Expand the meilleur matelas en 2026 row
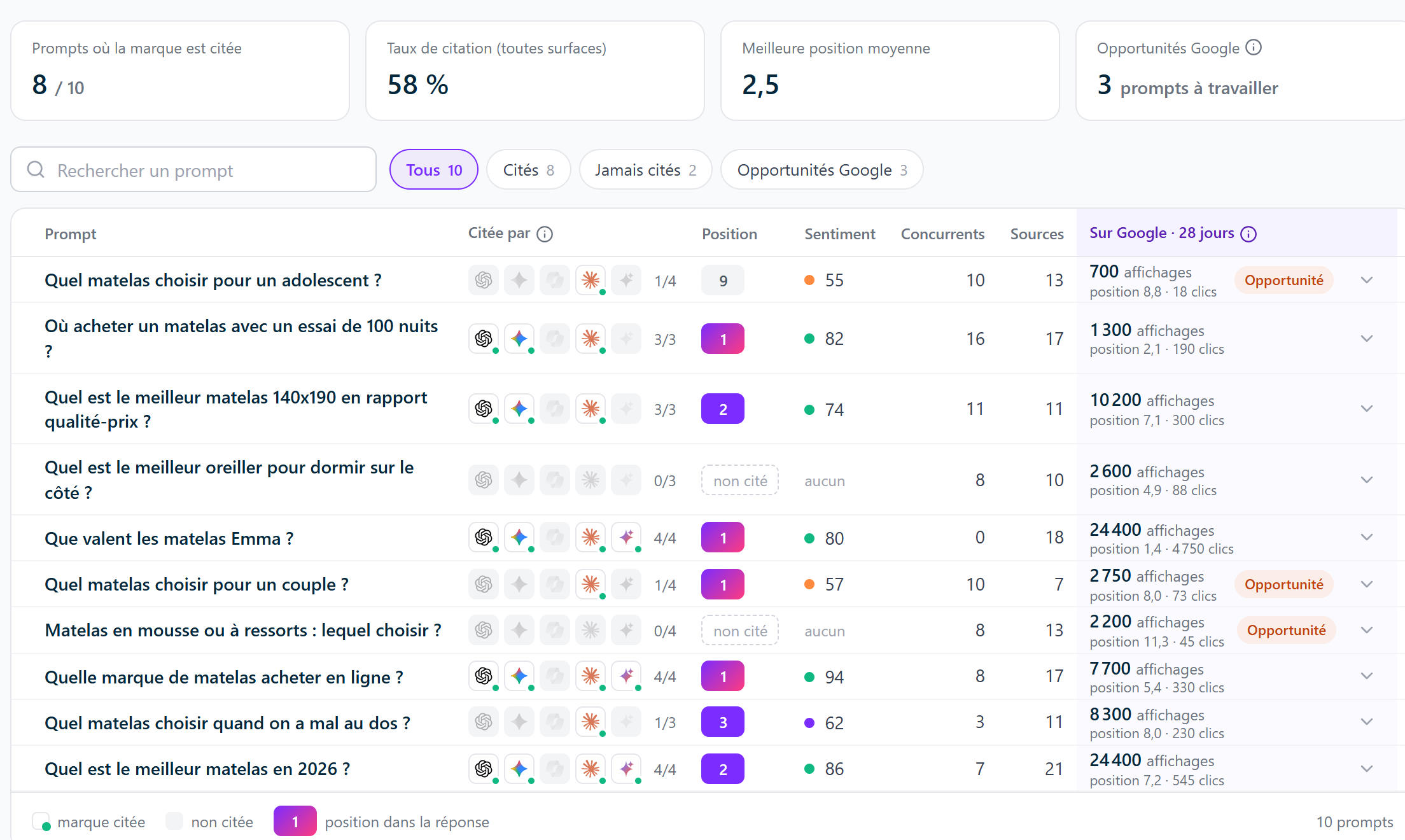Screen dimensions: 1405x840 (1367, 769)
